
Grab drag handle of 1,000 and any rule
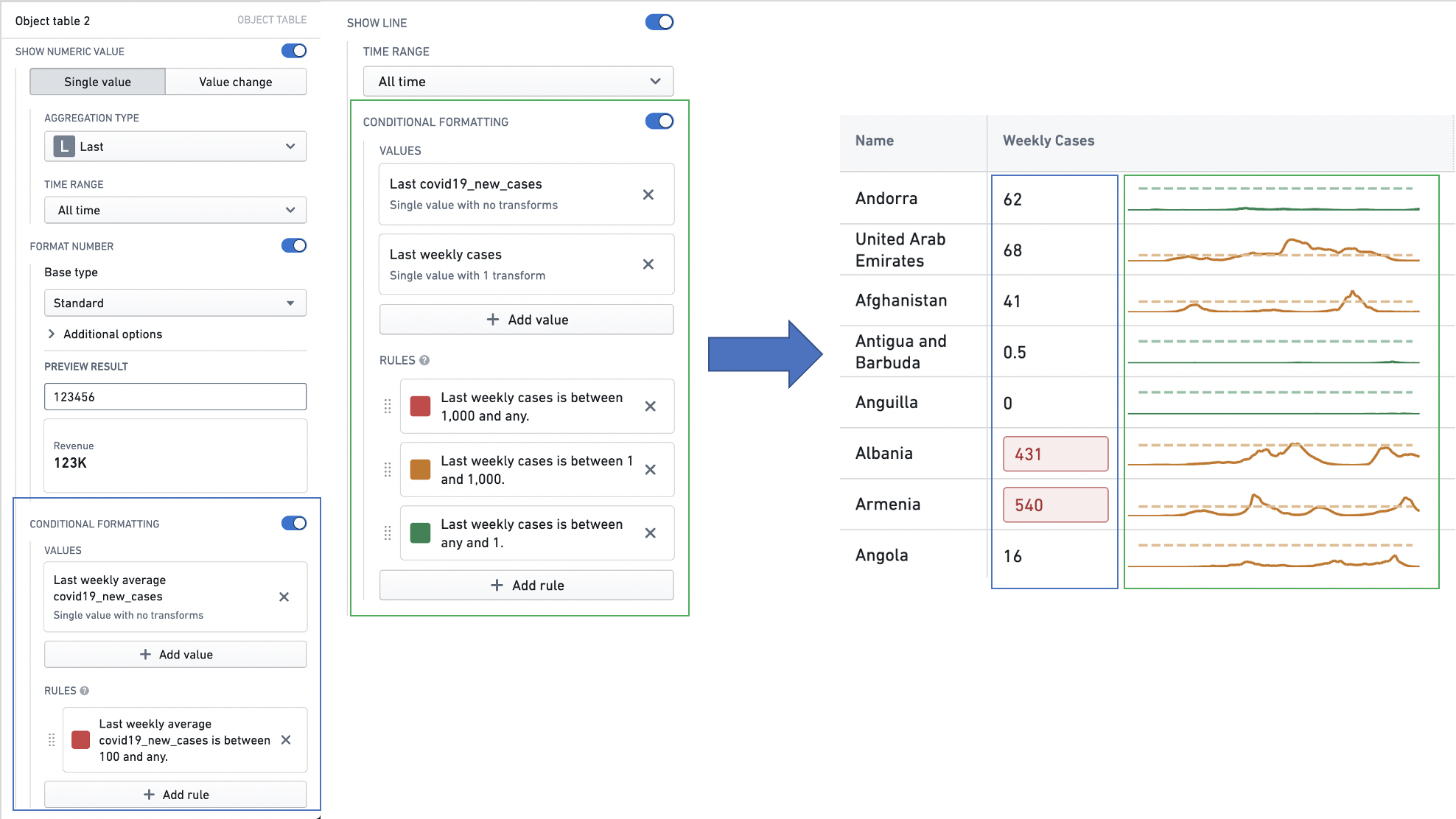click(388, 407)
